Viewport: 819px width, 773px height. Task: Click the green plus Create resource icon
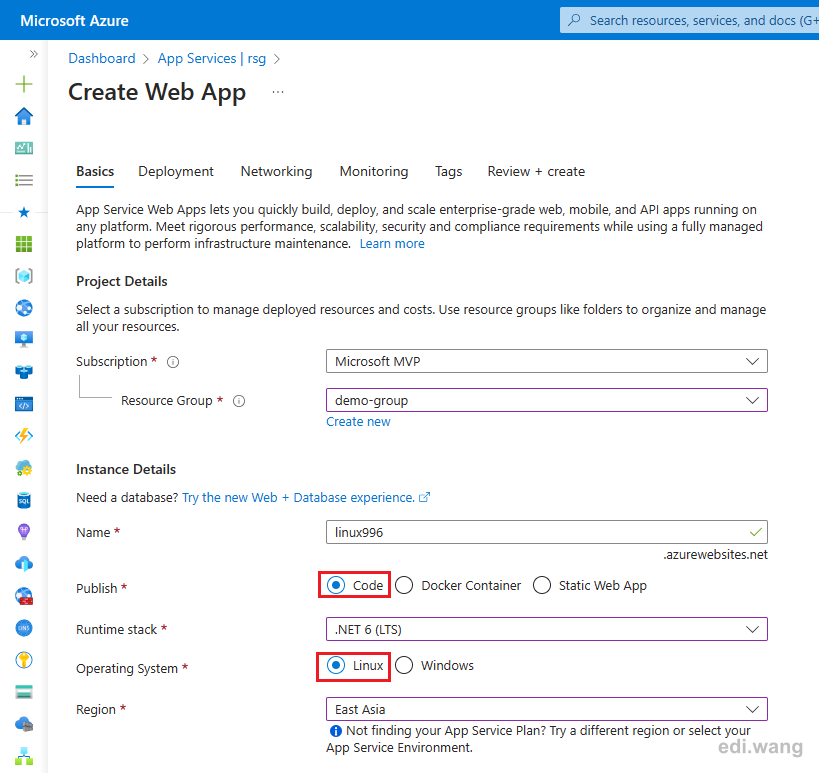point(24,84)
